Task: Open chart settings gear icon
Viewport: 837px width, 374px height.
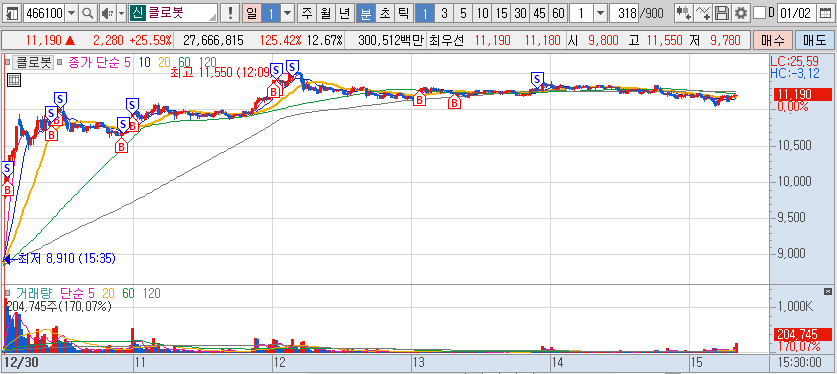Action: (740, 13)
